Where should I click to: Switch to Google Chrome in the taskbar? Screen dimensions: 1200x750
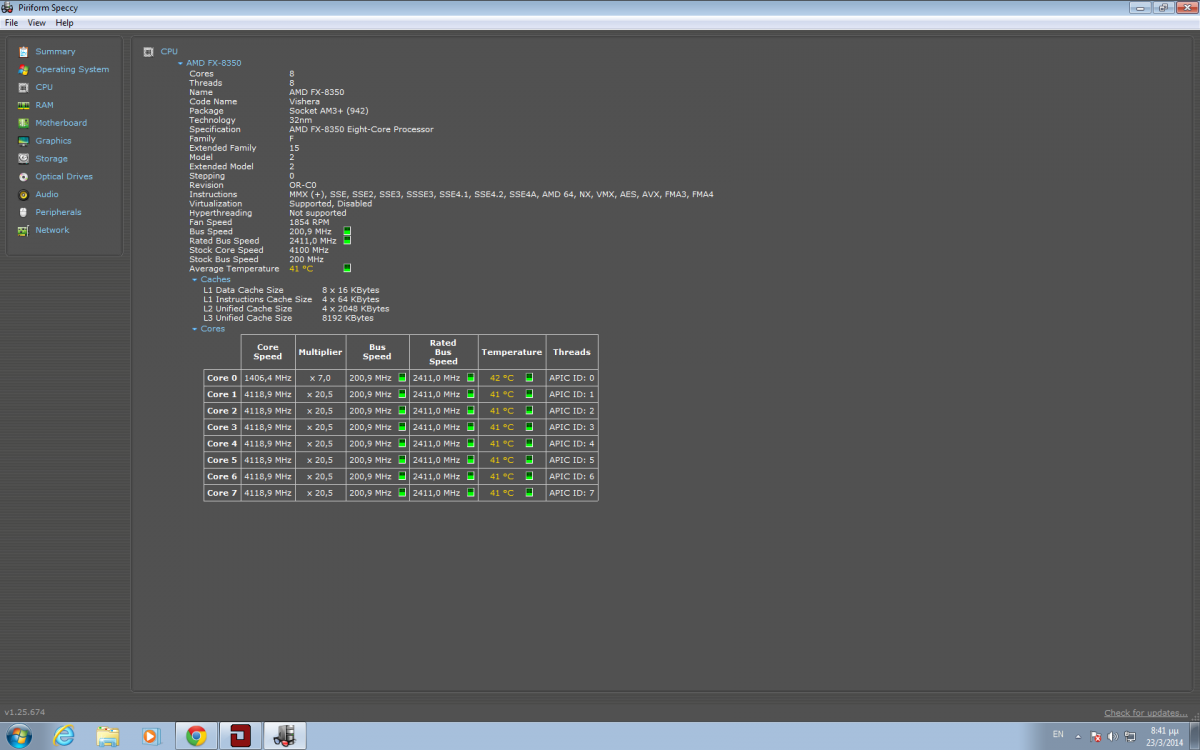[196, 736]
